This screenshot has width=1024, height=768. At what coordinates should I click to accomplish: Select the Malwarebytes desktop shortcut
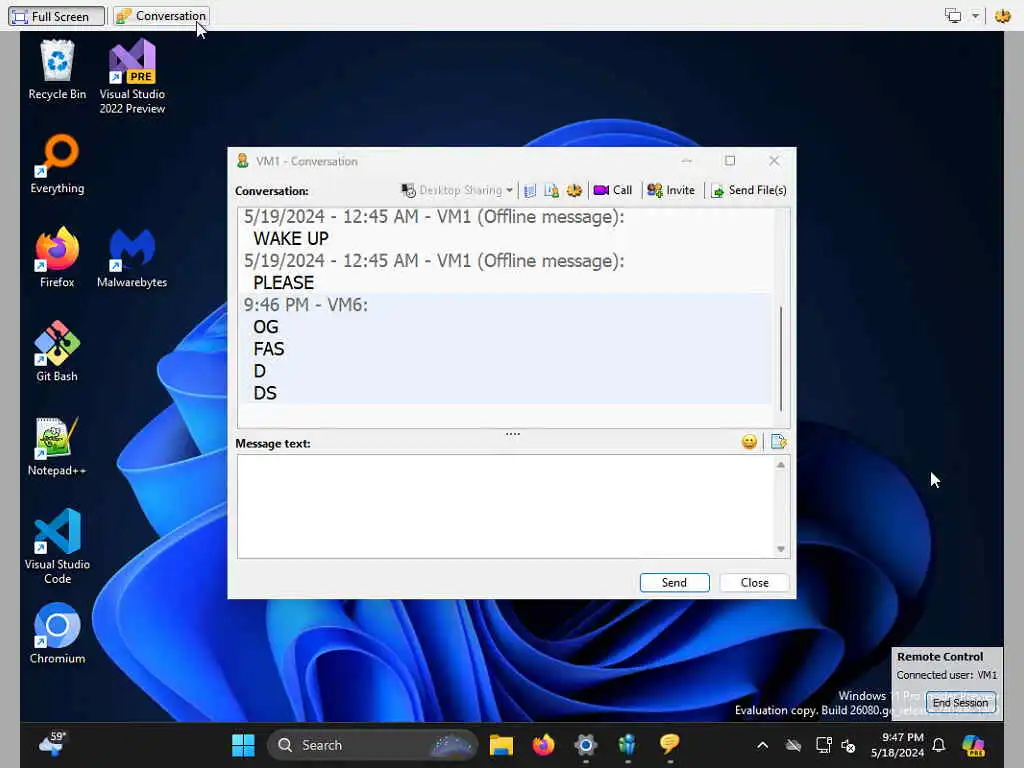(132, 257)
